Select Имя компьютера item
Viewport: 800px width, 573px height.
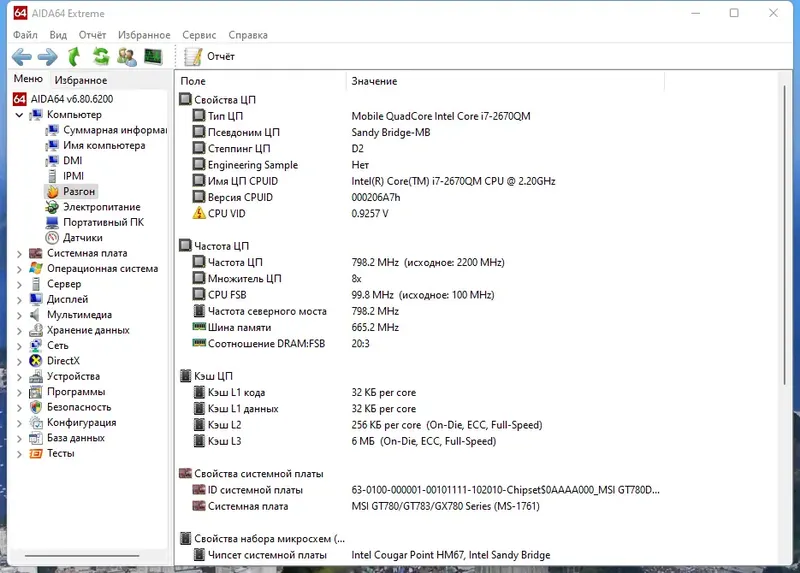pyautogui.click(x=104, y=145)
